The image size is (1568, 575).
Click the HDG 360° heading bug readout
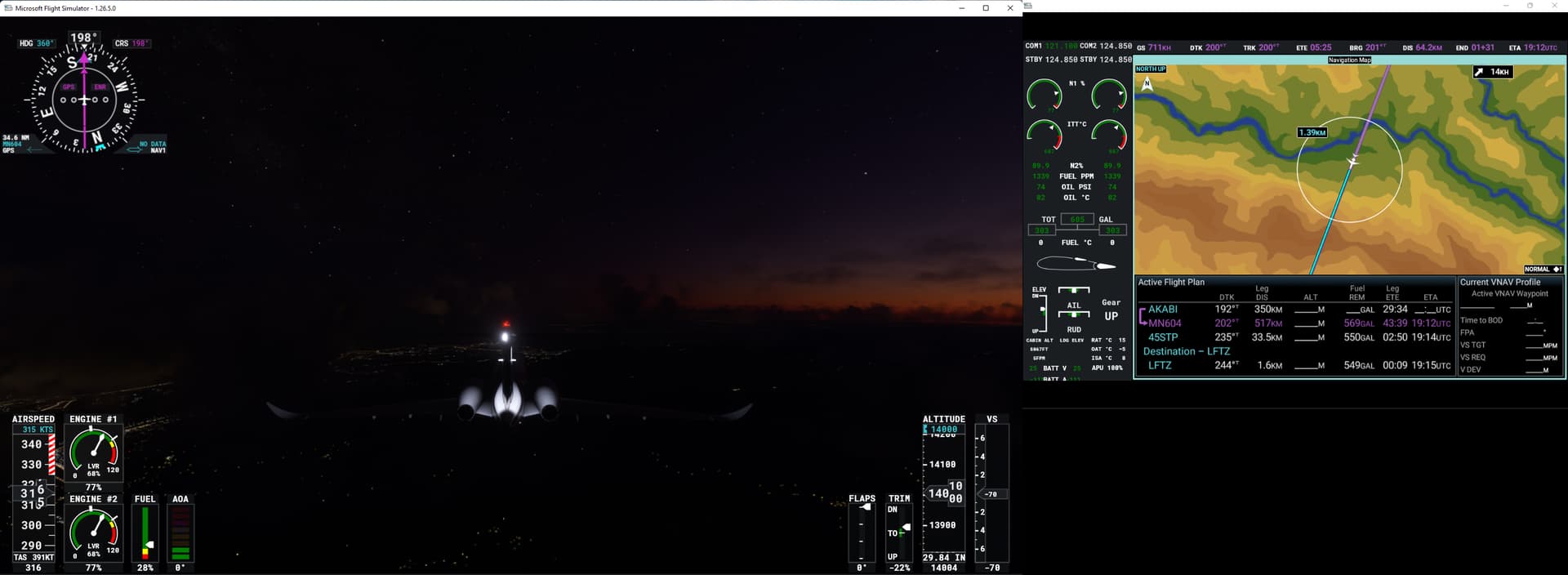[x=37, y=43]
